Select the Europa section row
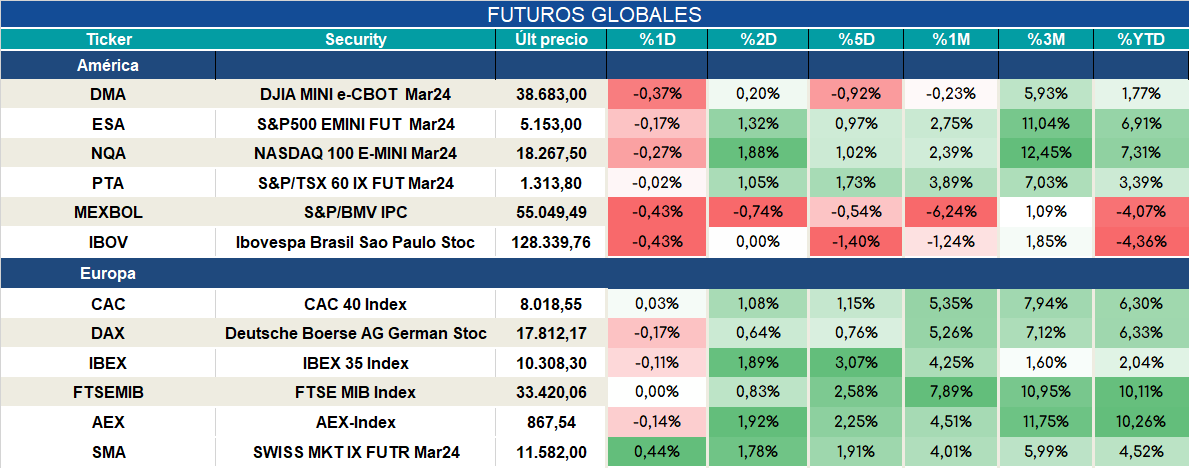The height and width of the screenshot is (468, 1189). point(594,274)
